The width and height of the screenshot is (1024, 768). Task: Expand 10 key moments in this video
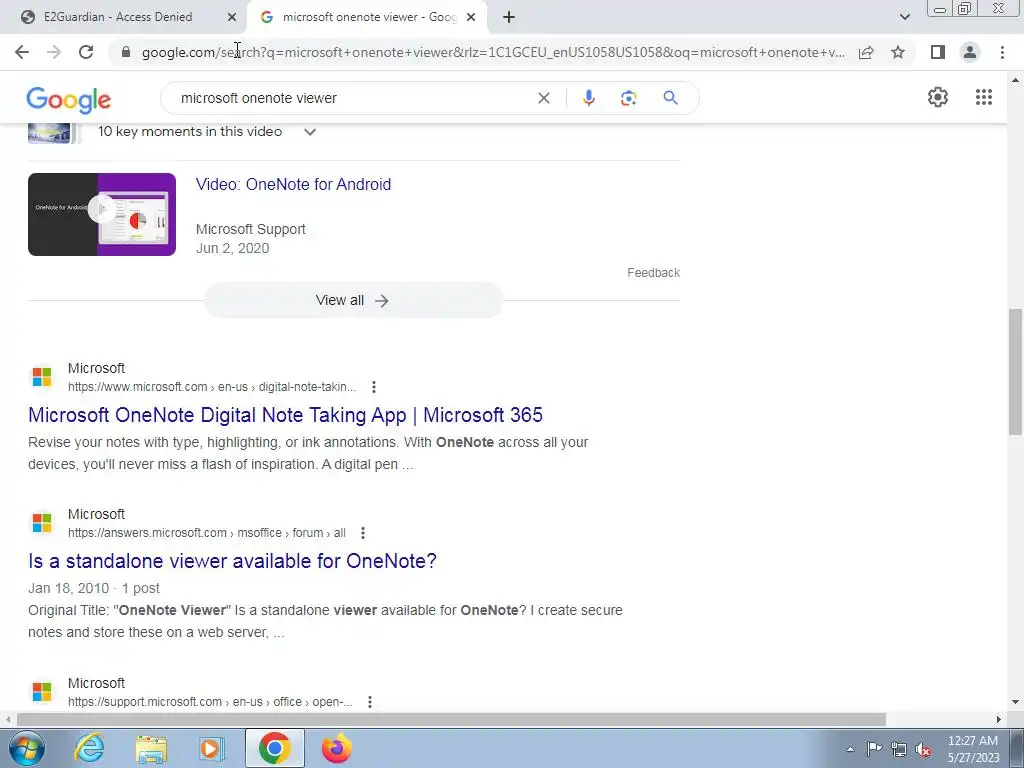coord(310,132)
